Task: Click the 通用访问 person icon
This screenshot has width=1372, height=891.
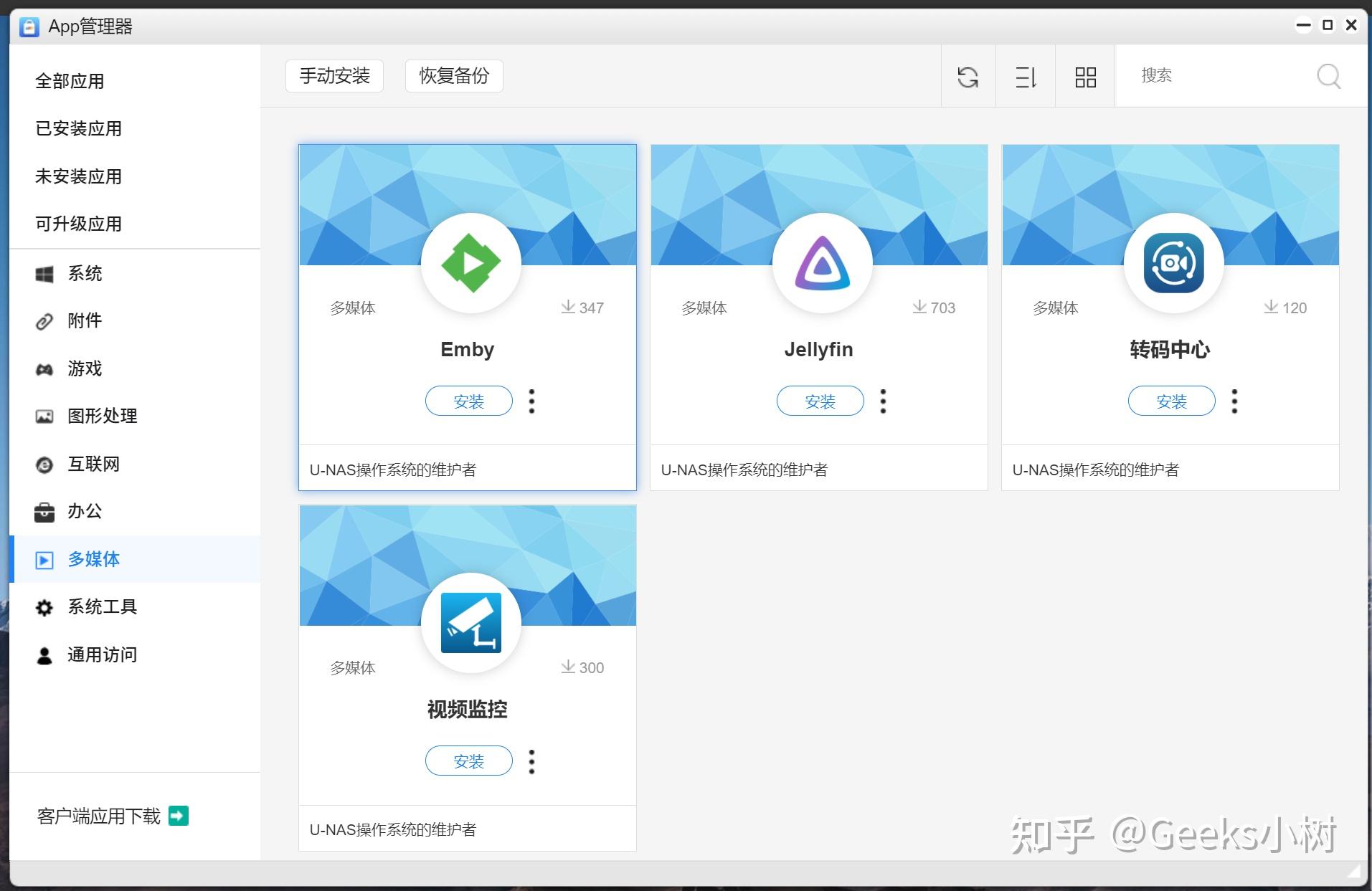Action: [x=44, y=655]
